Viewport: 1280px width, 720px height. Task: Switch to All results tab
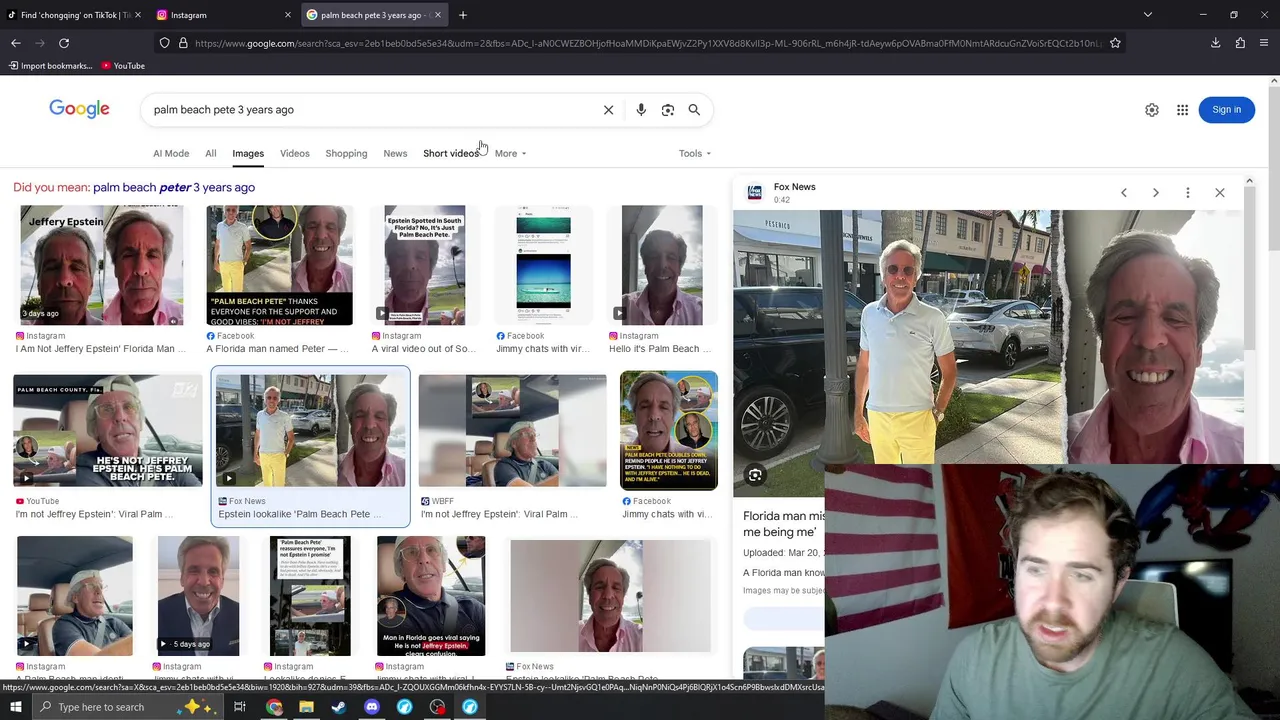211,153
